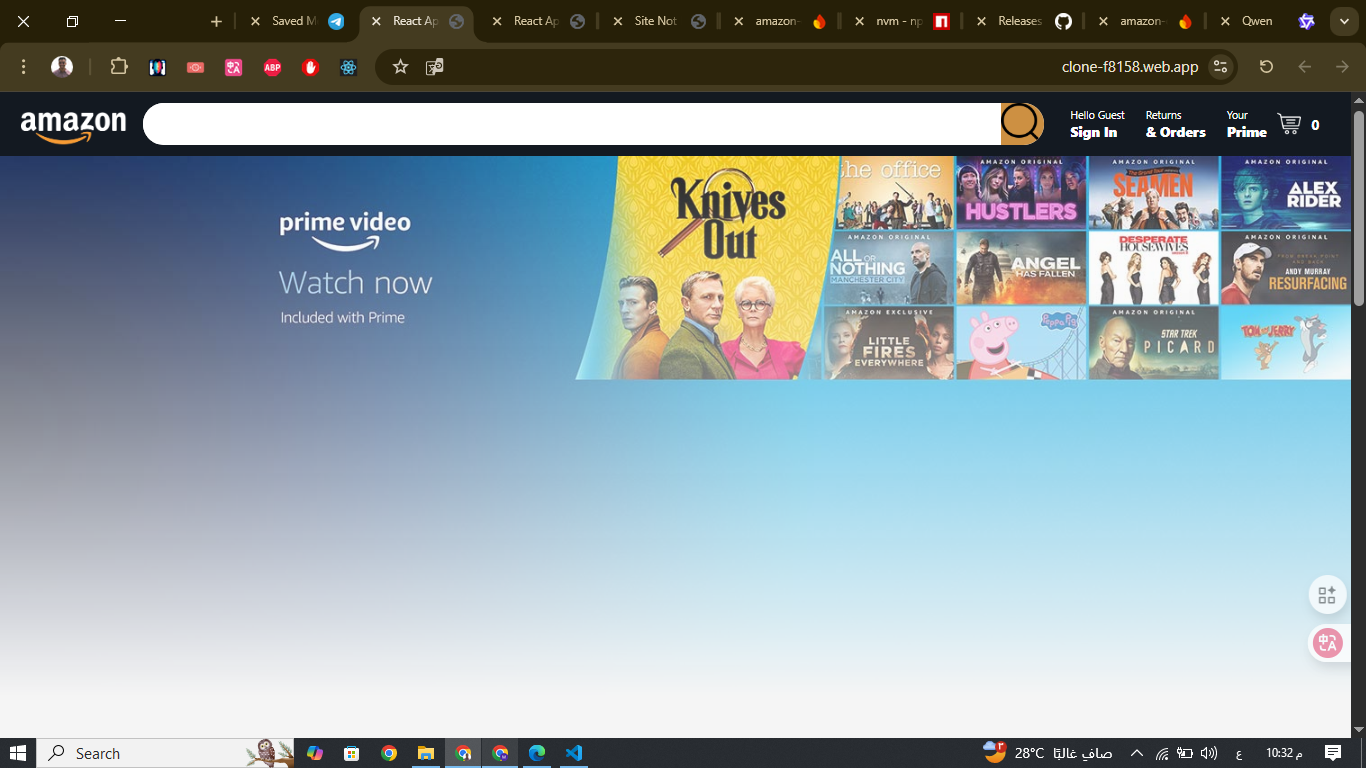Close the Qwen tab

point(1225,21)
